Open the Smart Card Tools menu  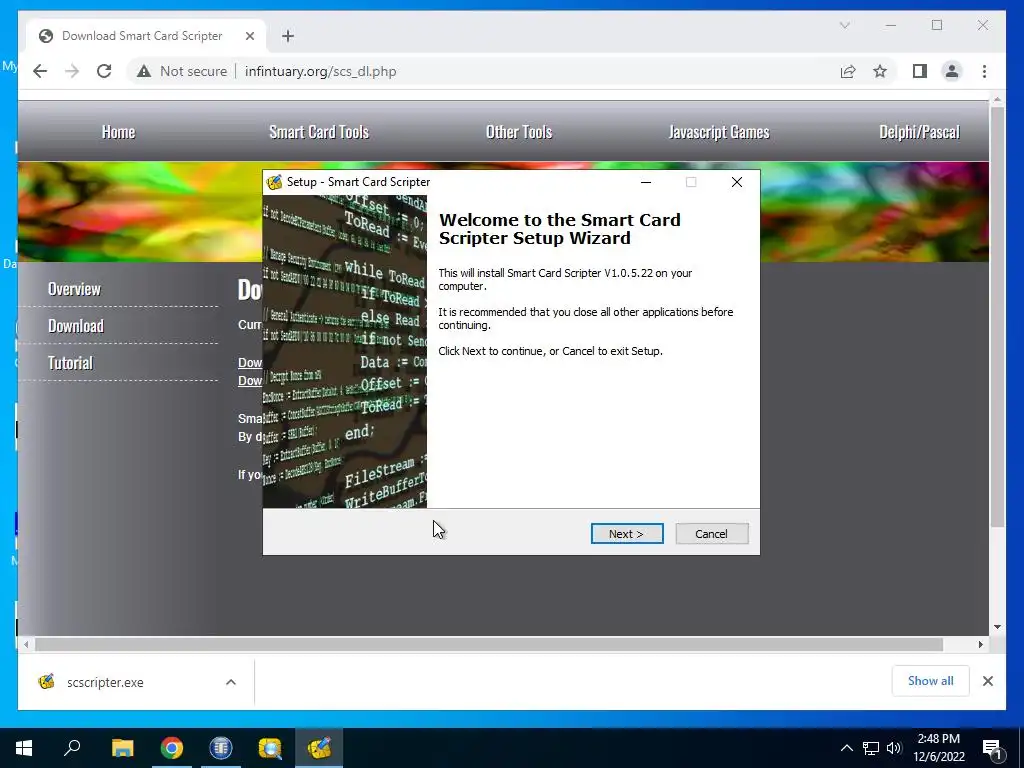click(x=319, y=132)
